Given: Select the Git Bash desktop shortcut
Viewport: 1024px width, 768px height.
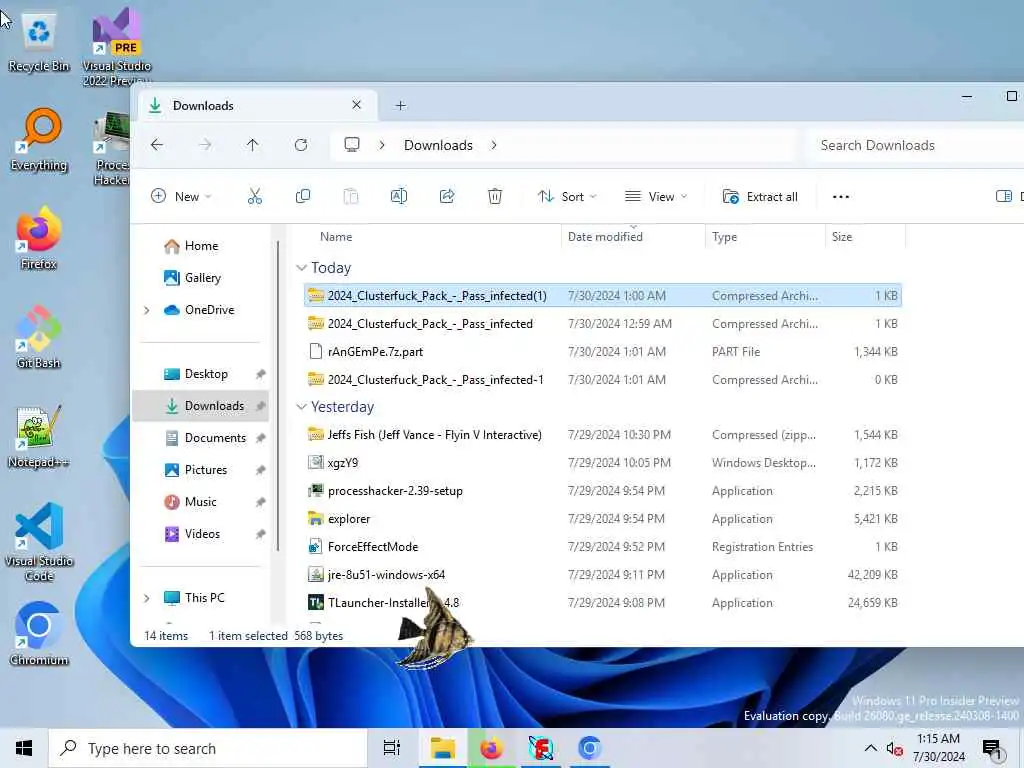Looking at the screenshot, I should pyautogui.click(x=39, y=338).
